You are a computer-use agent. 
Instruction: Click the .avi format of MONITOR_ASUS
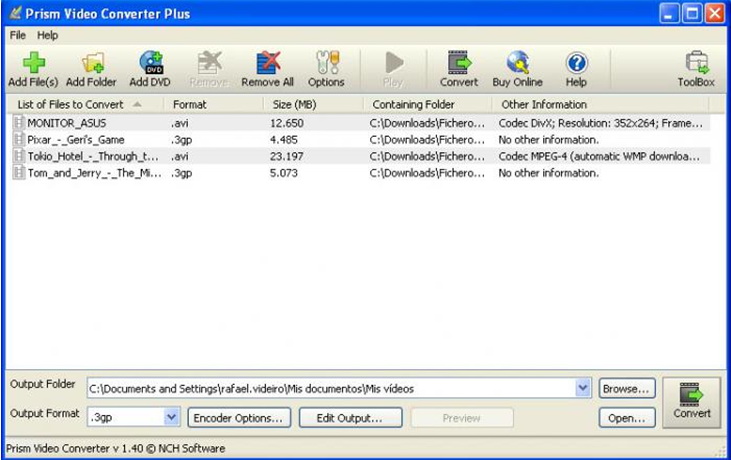180,123
